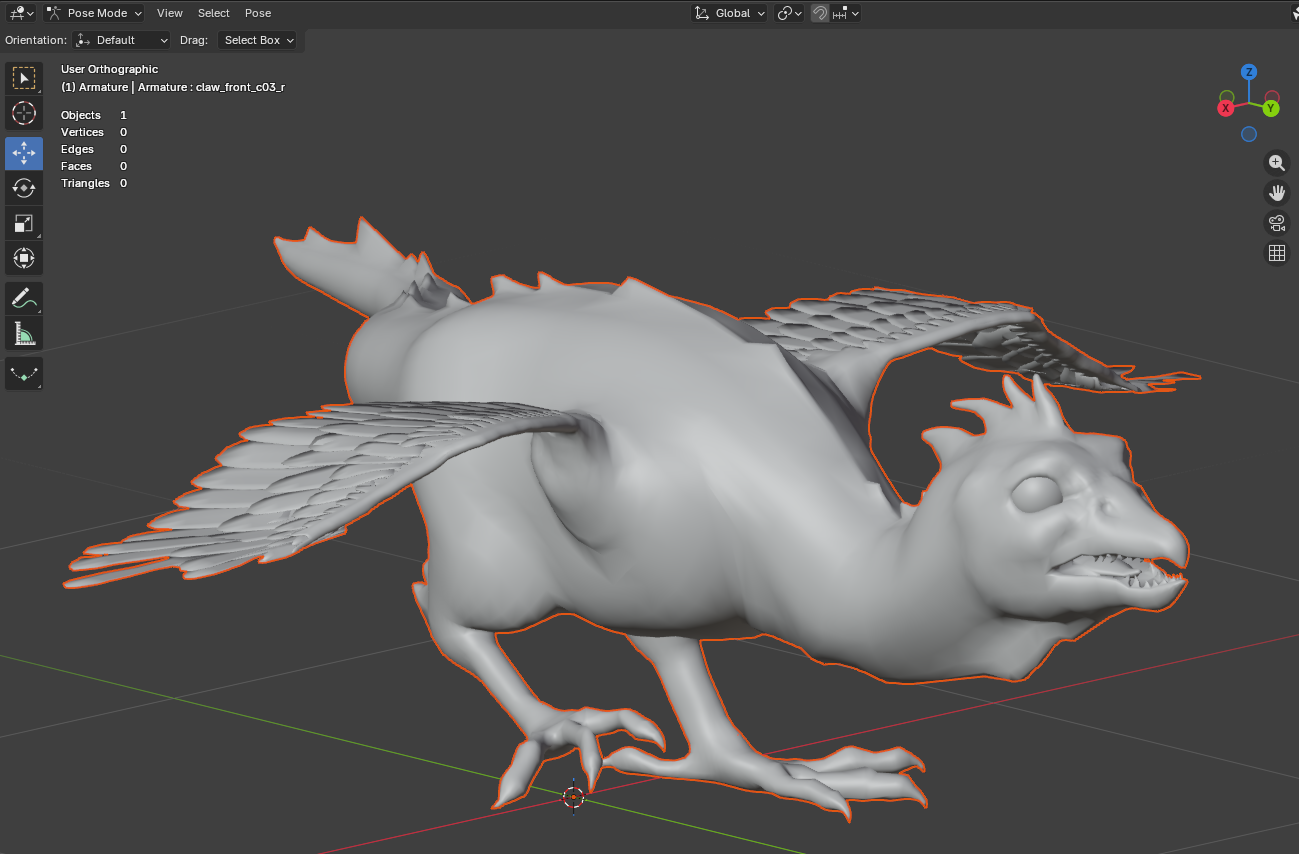
Task: Open the Select menu
Action: point(214,13)
